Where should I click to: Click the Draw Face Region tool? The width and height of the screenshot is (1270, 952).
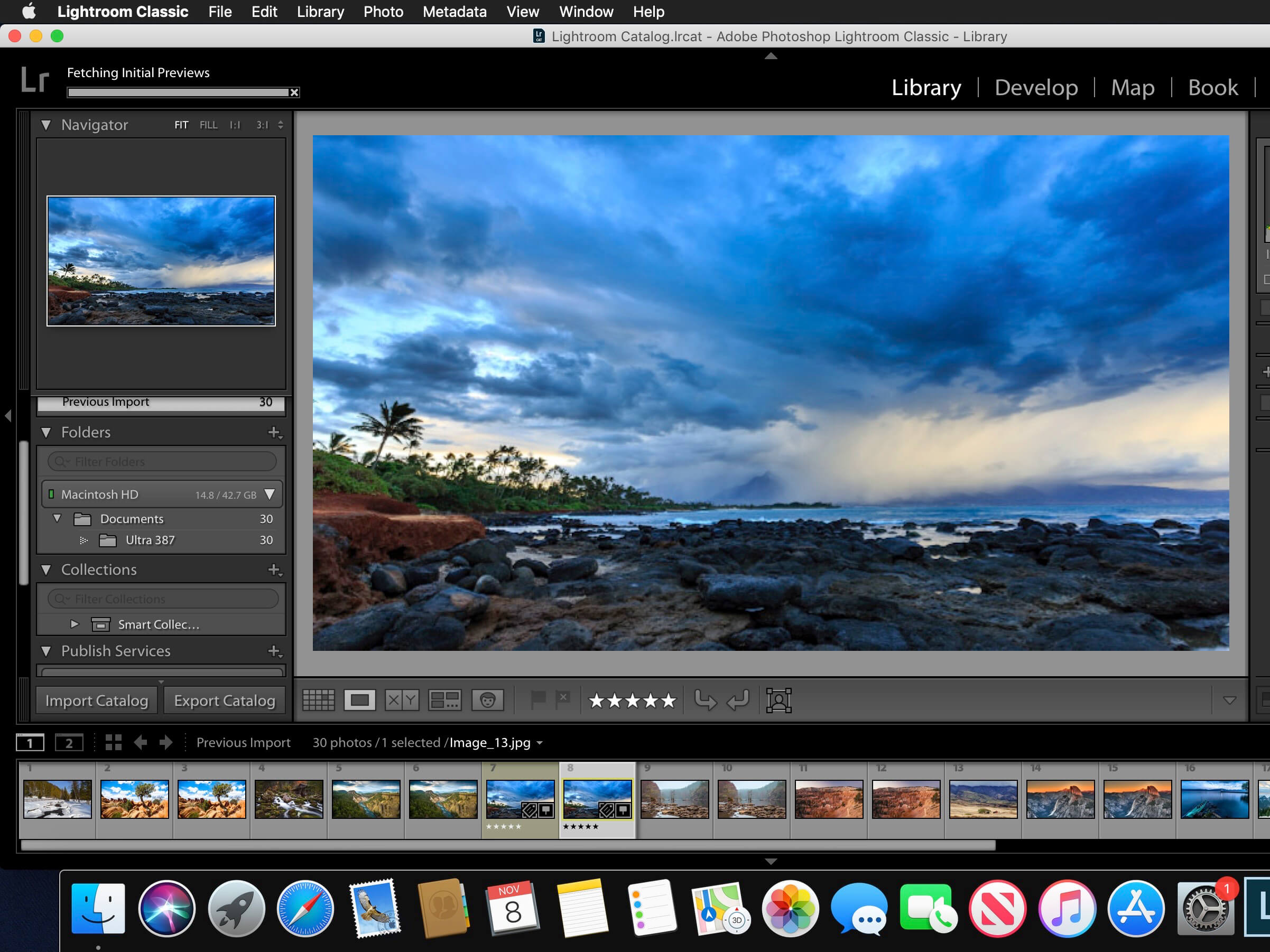(779, 700)
